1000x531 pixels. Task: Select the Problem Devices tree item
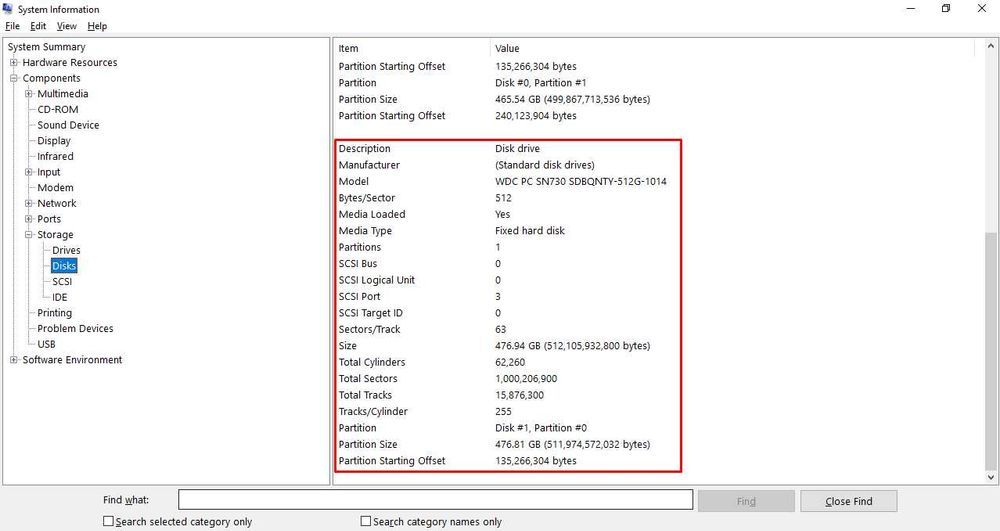[x=75, y=329]
